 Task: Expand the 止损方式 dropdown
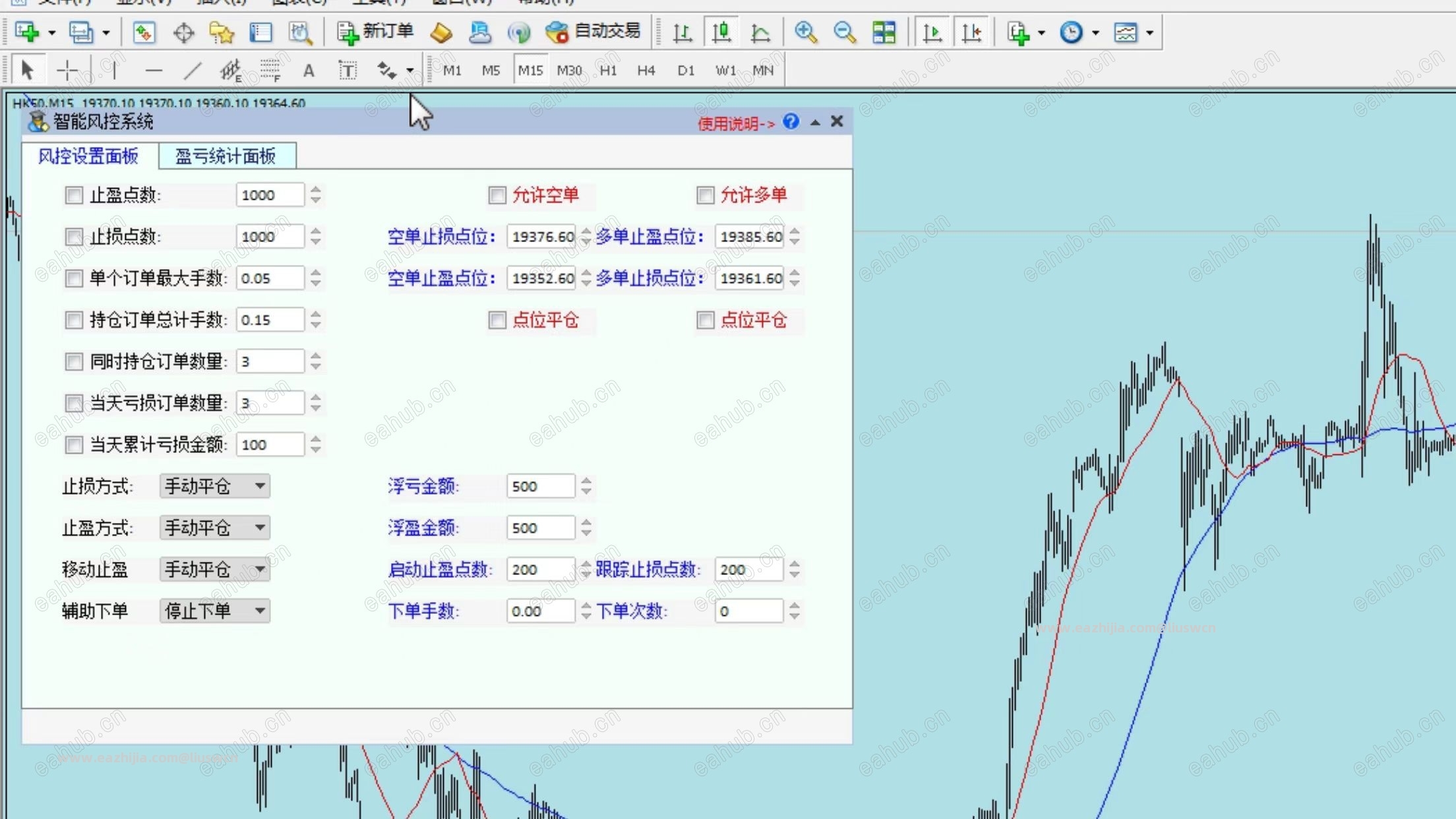click(215, 487)
